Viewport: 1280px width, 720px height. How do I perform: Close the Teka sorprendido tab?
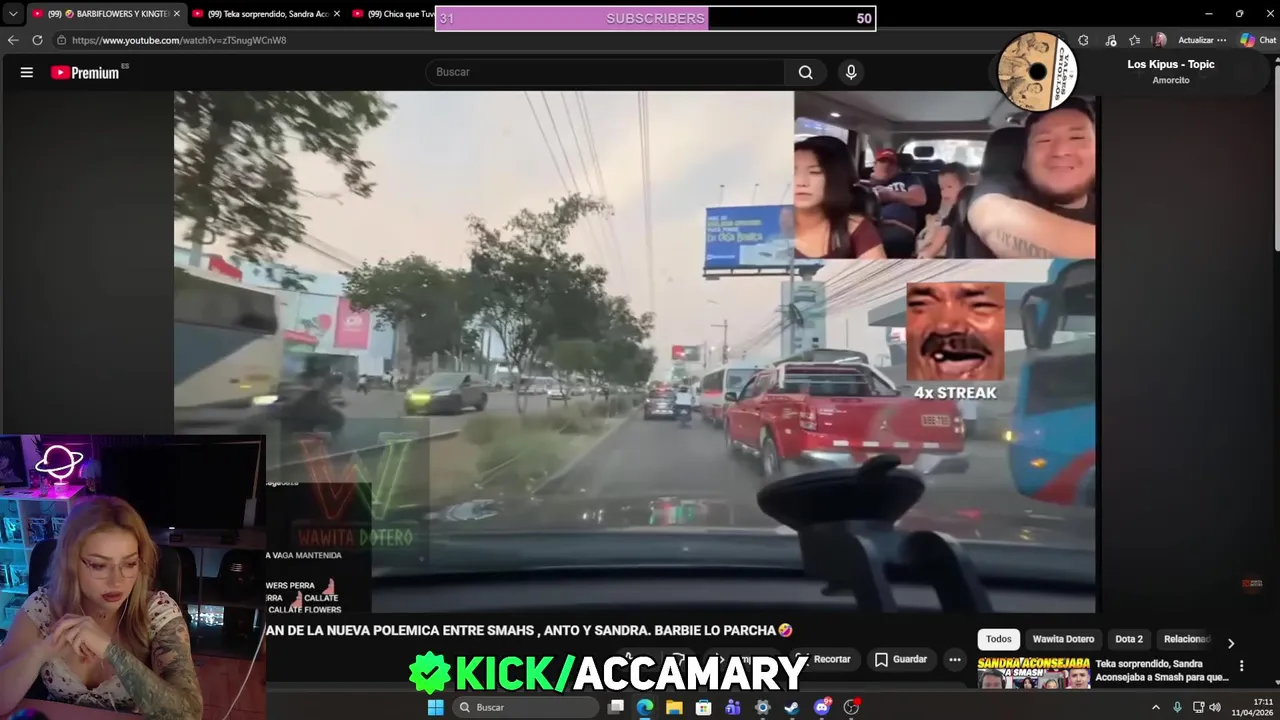tap(336, 14)
